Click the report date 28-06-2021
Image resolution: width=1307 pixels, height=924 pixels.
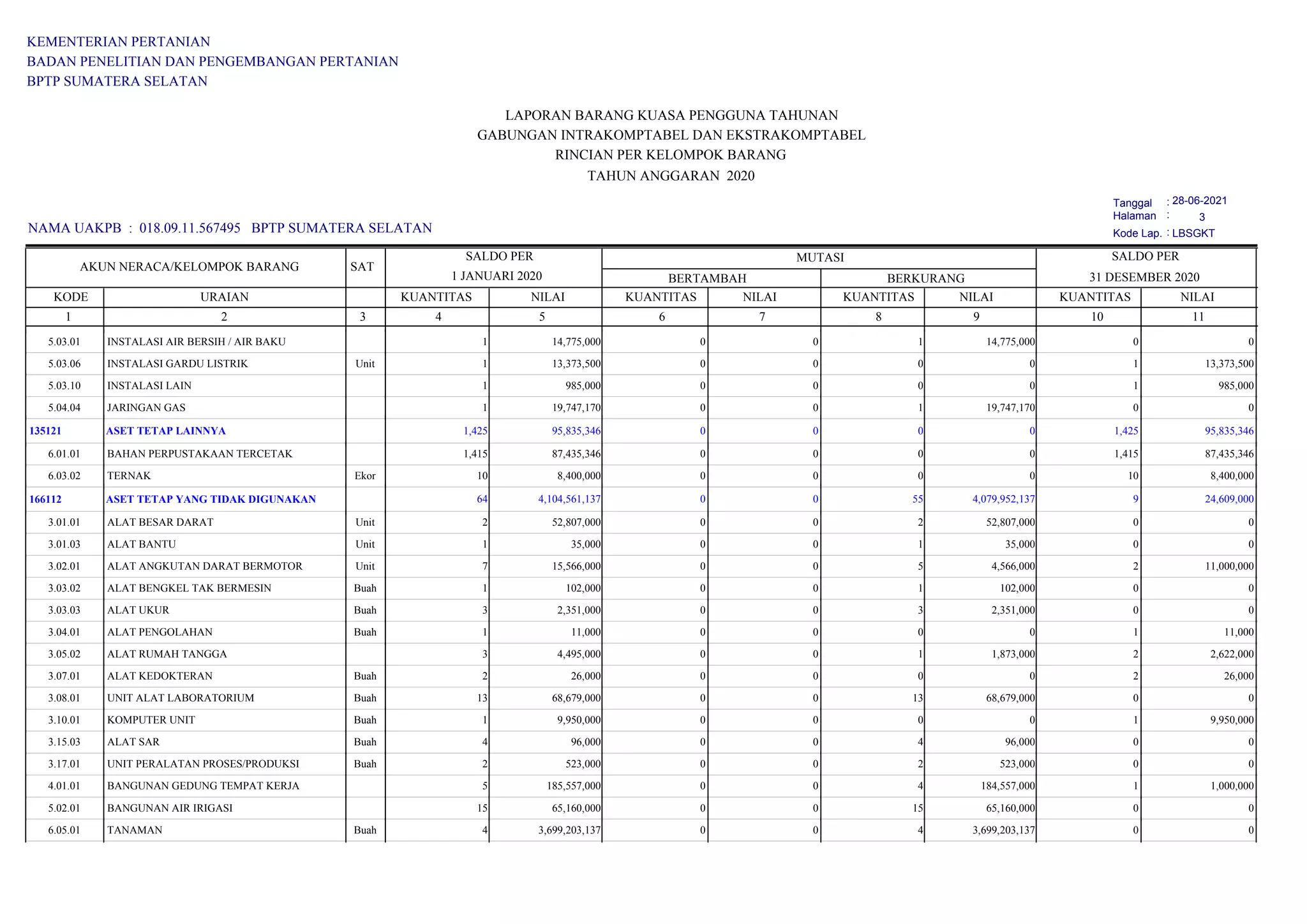1199,200
